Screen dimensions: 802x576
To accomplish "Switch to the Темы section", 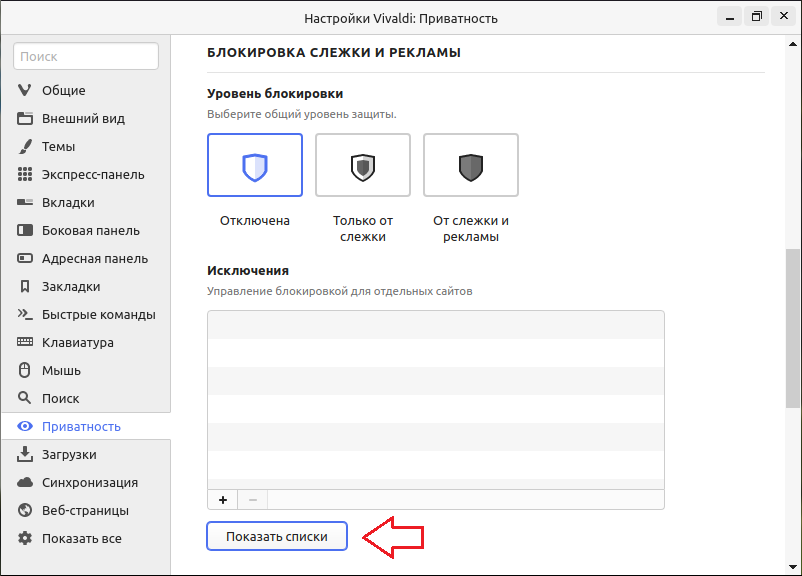I will point(86,146).
